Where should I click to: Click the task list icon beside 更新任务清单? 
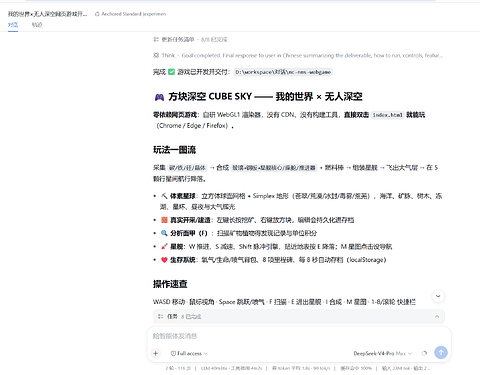156,40
